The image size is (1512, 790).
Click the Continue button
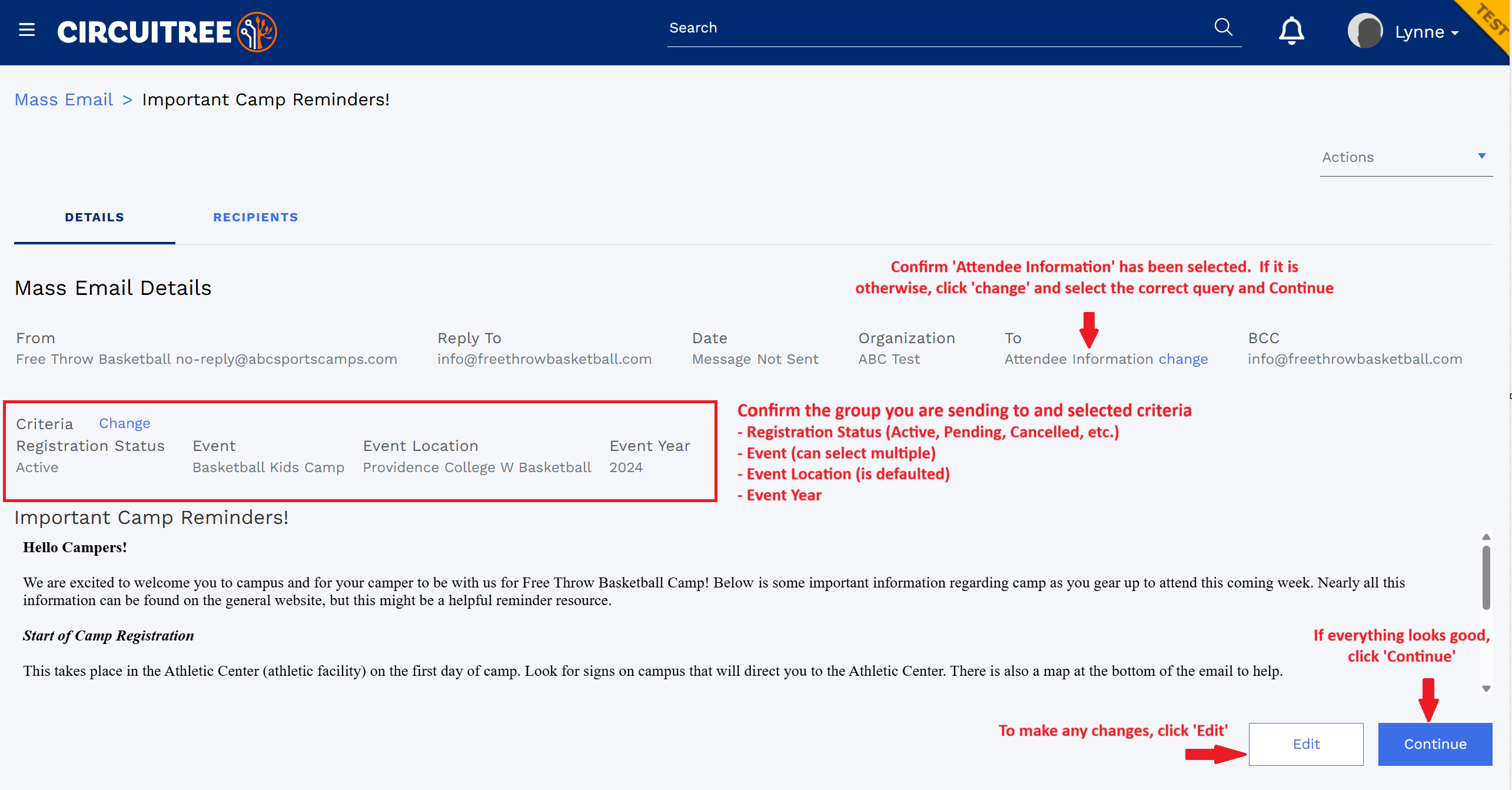pos(1435,744)
